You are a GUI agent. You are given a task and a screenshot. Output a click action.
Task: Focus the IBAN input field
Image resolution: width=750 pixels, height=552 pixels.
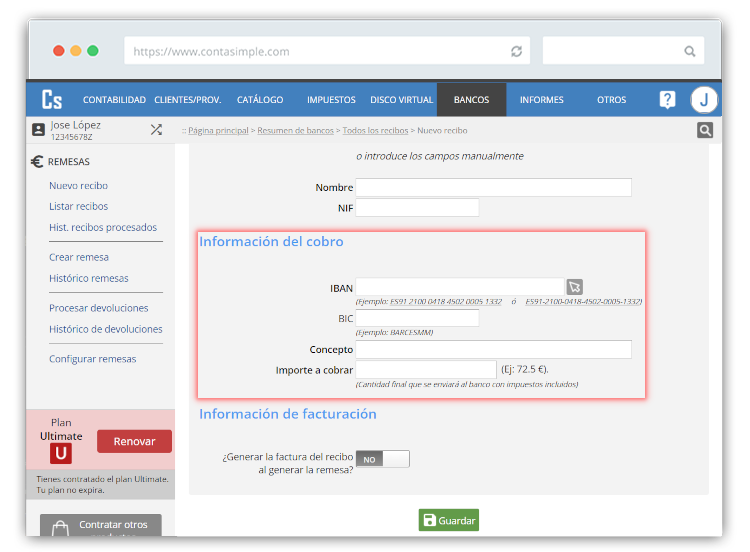pyautogui.click(x=460, y=287)
